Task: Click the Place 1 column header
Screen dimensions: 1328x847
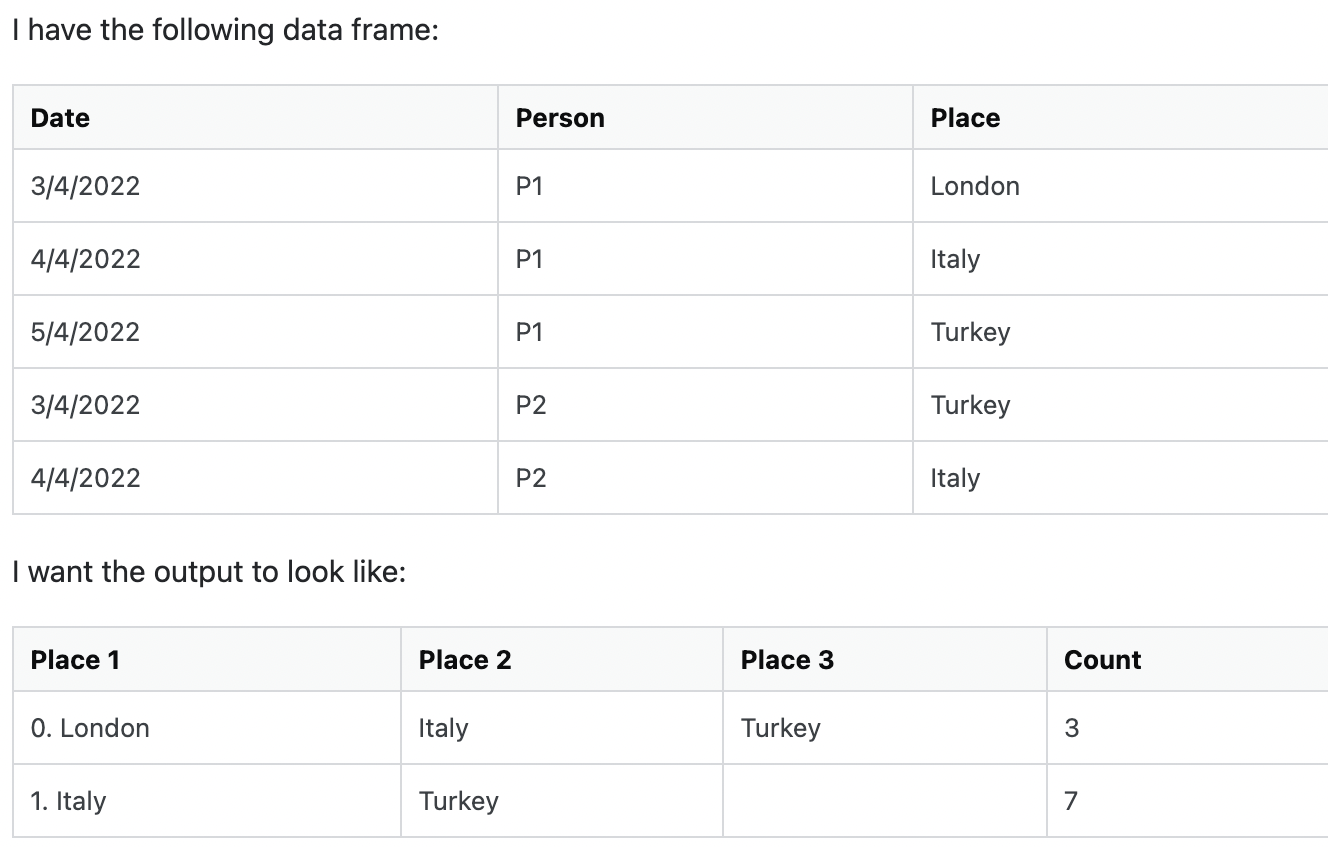Action: (75, 660)
